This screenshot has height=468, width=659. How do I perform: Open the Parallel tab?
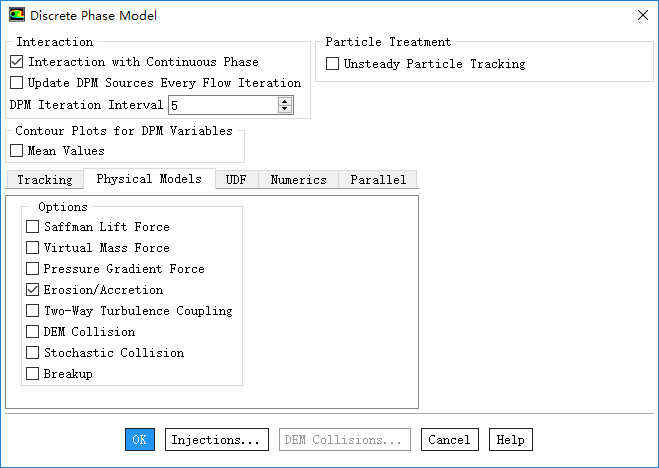click(378, 180)
